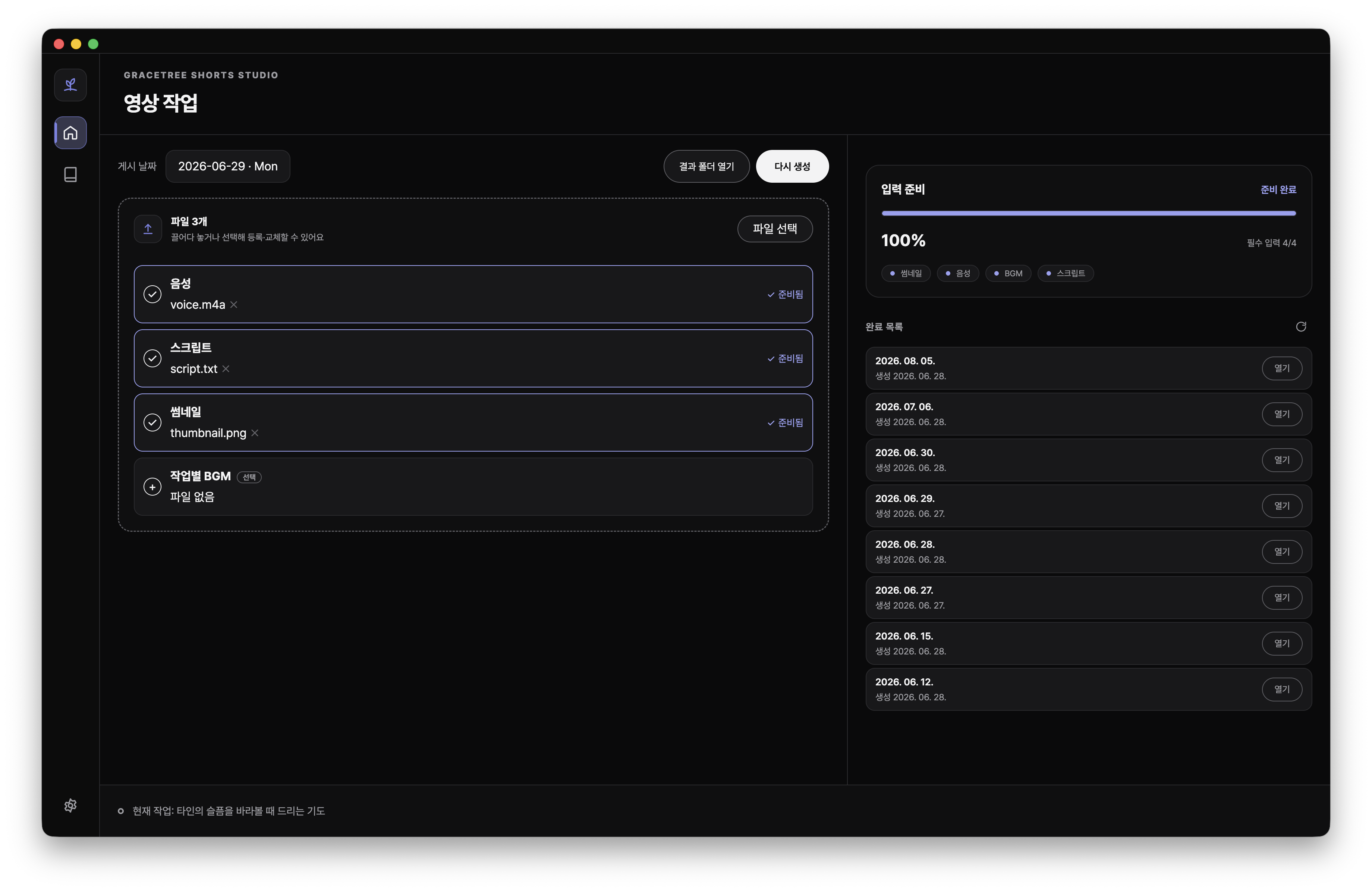
Task: Click the 100% progress value
Action: click(903, 241)
